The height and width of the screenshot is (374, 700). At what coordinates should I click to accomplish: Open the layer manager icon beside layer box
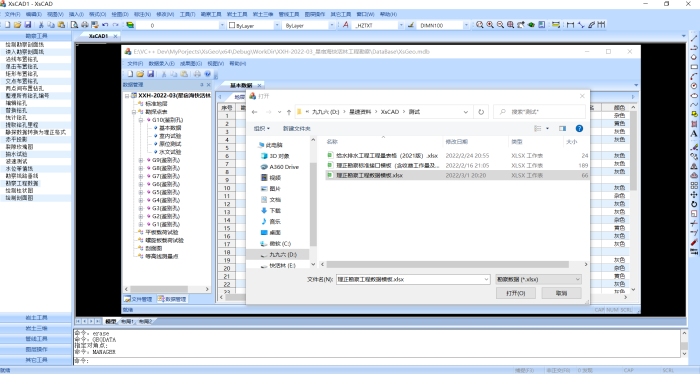pyautogui.click(x=130, y=25)
